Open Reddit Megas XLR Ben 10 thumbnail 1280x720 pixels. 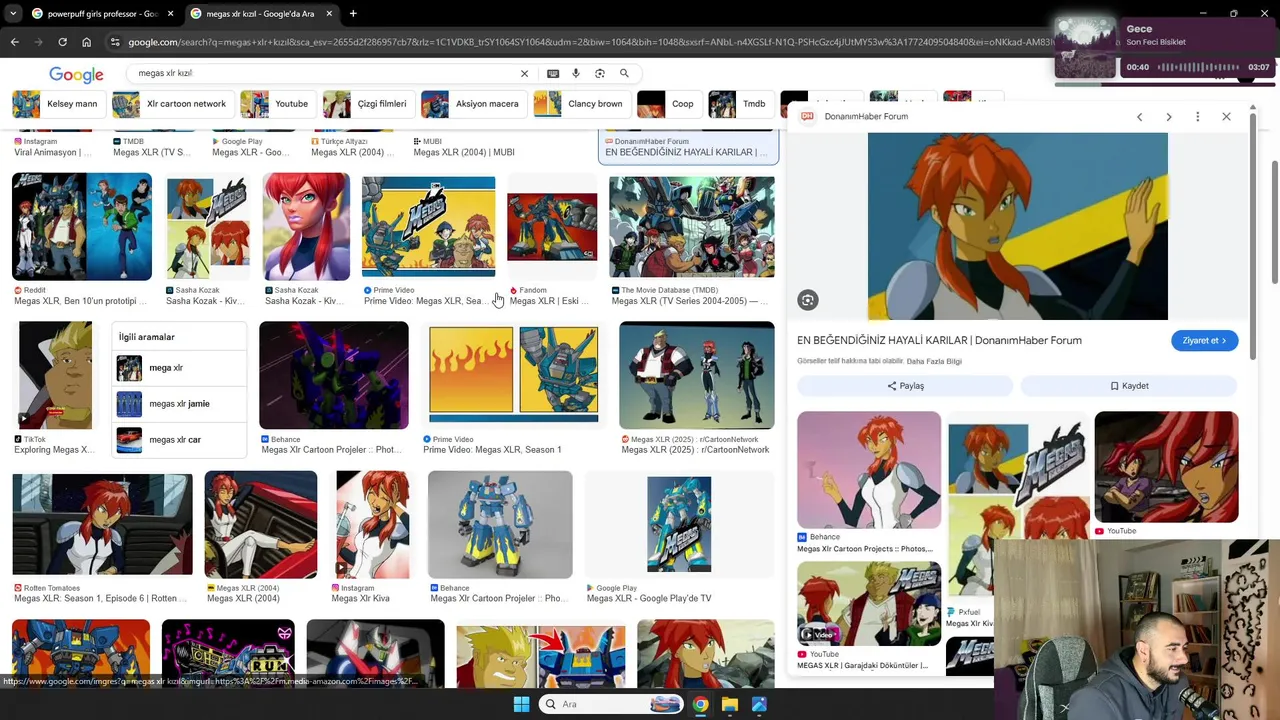[x=82, y=227]
